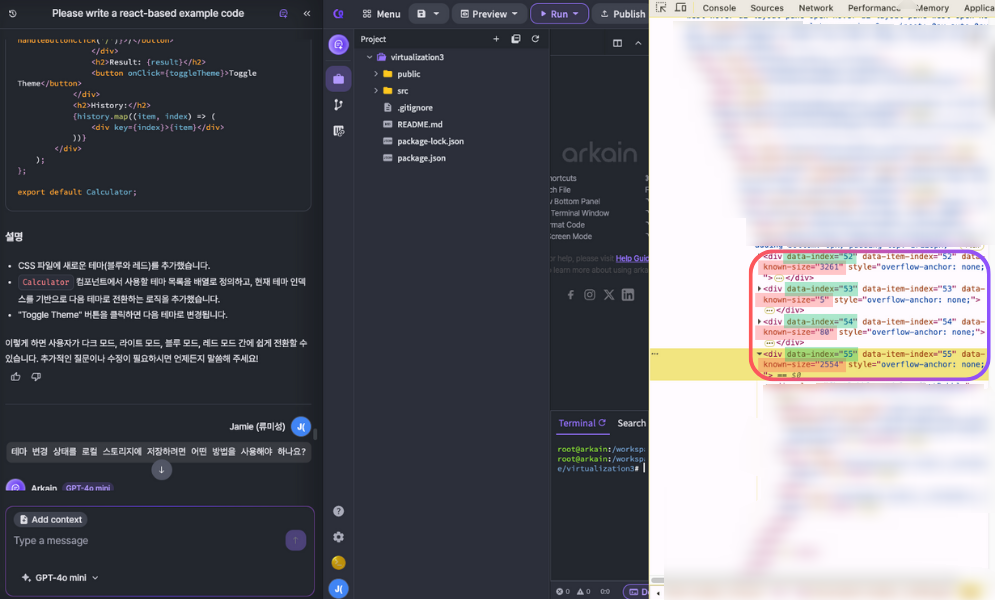Toggle the DevTools device toolbar icon
The width and height of the screenshot is (995, 600).
point(680,8)
